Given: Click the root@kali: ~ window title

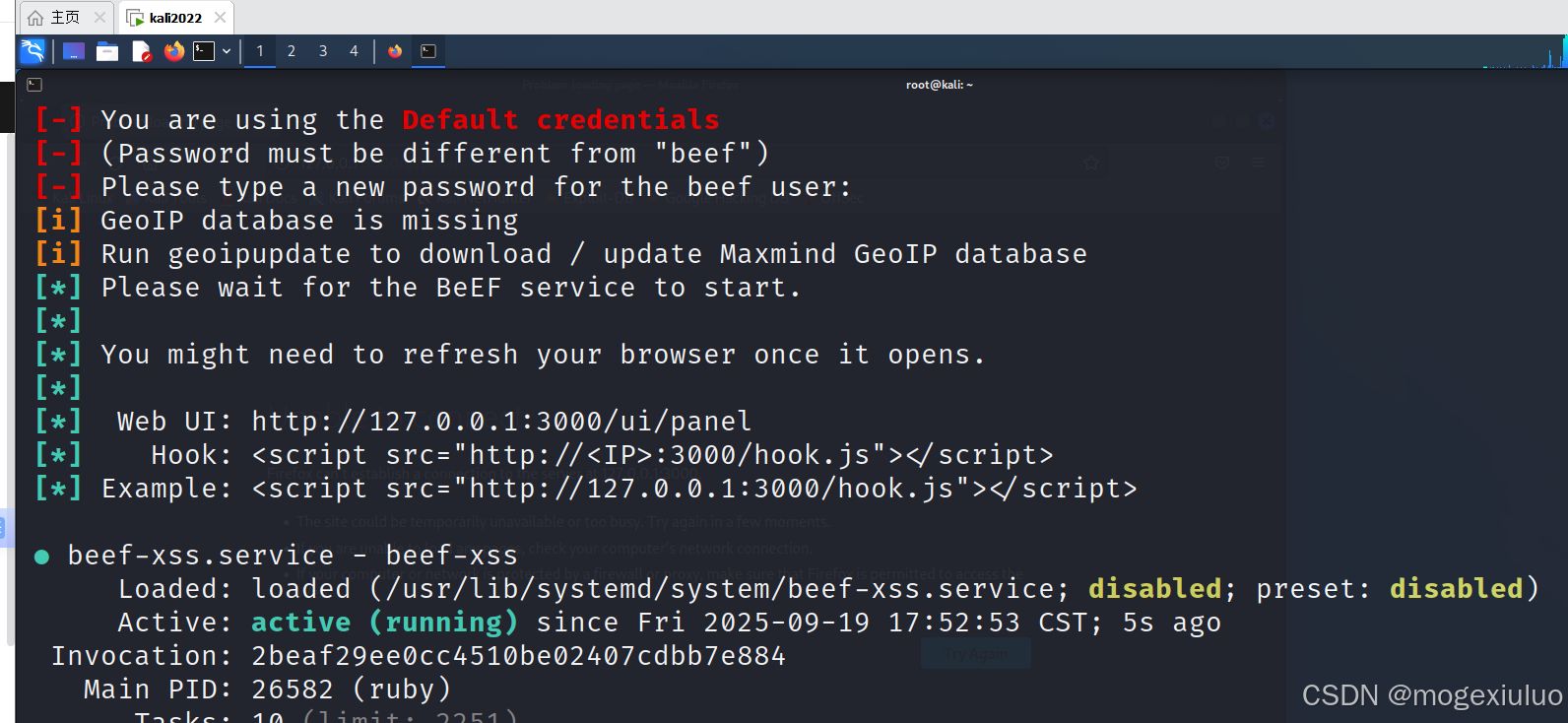Looking at the screenshot, I should (x=939, y=85).
